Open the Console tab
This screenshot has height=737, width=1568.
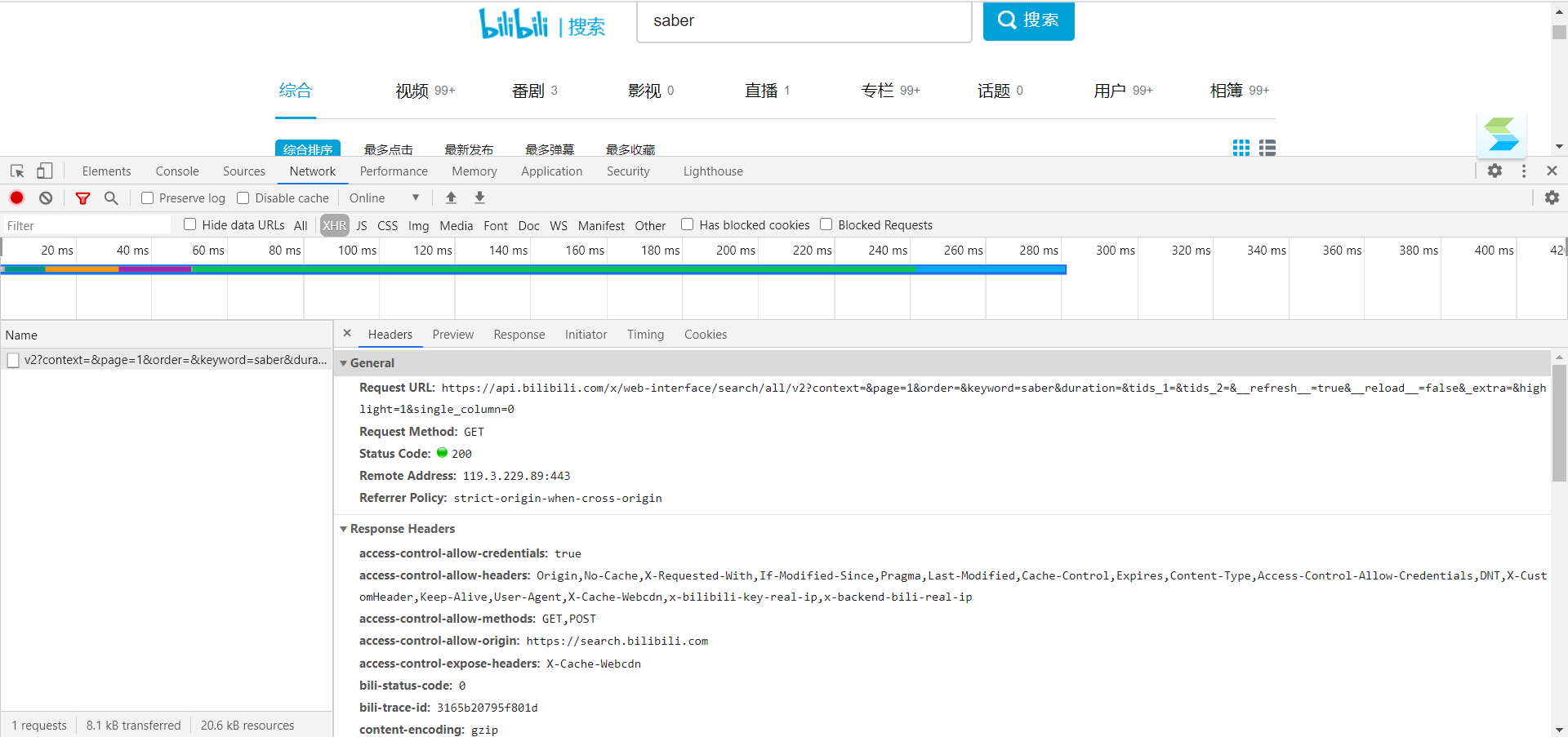[177, 171]
